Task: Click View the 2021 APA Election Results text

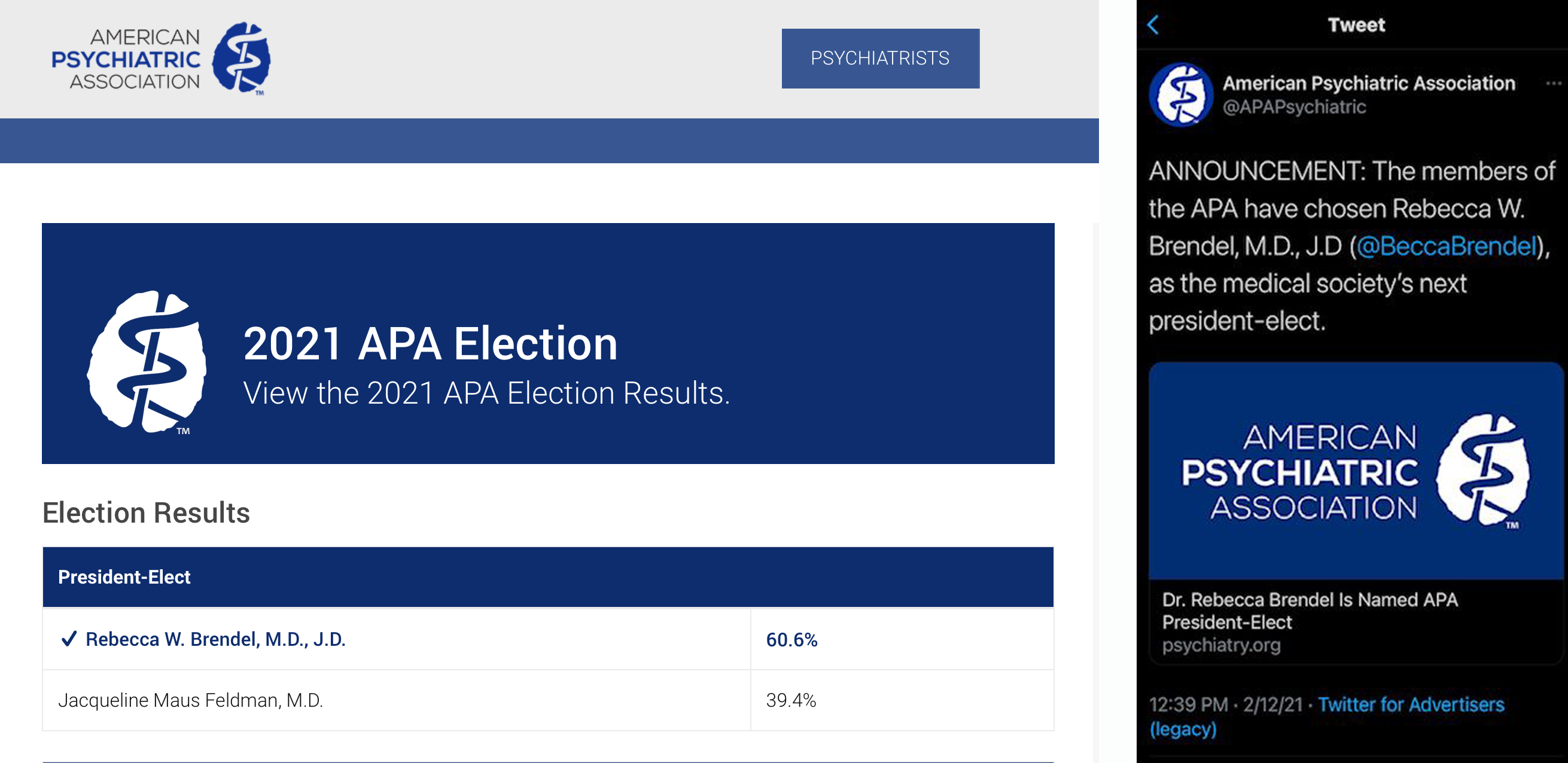Action: 486,393
